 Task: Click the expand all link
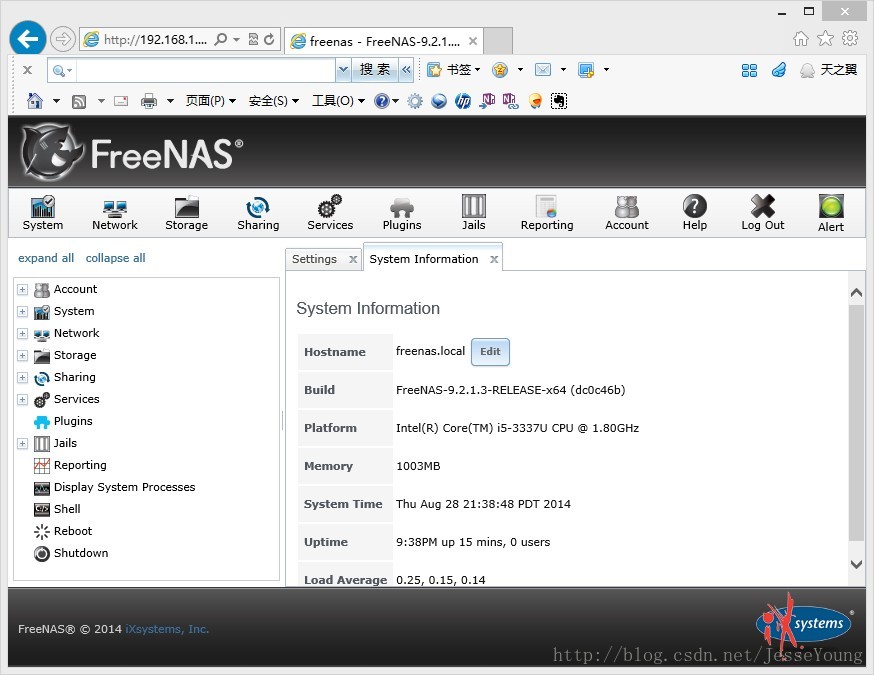coord(46,258)
